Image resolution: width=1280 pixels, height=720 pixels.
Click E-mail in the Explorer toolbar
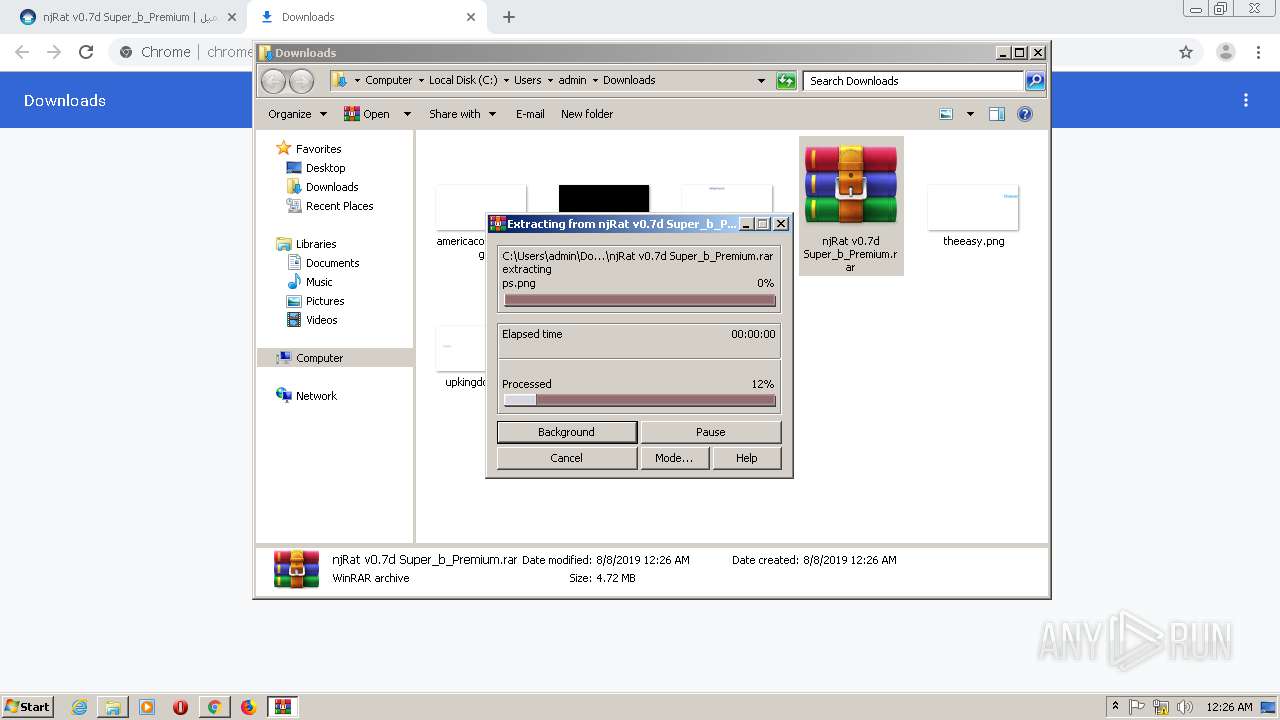click(x=530, y=114)
